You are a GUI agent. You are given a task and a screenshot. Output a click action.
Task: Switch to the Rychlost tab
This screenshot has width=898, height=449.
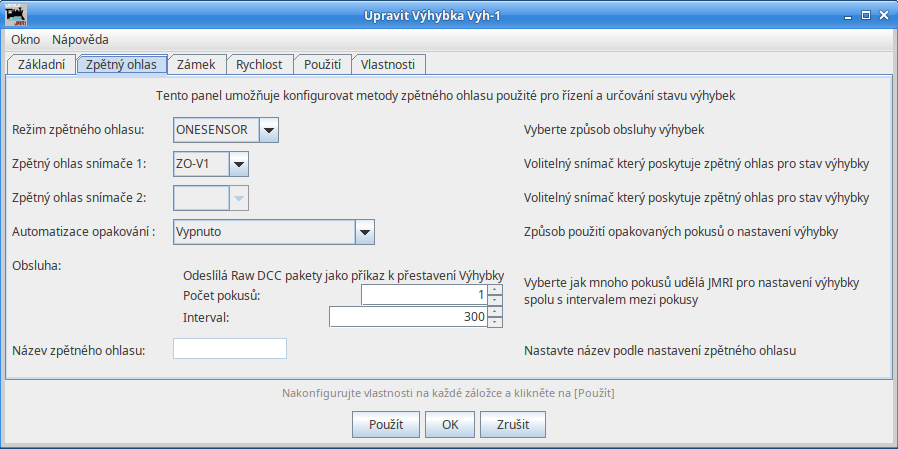pos(259,64)
